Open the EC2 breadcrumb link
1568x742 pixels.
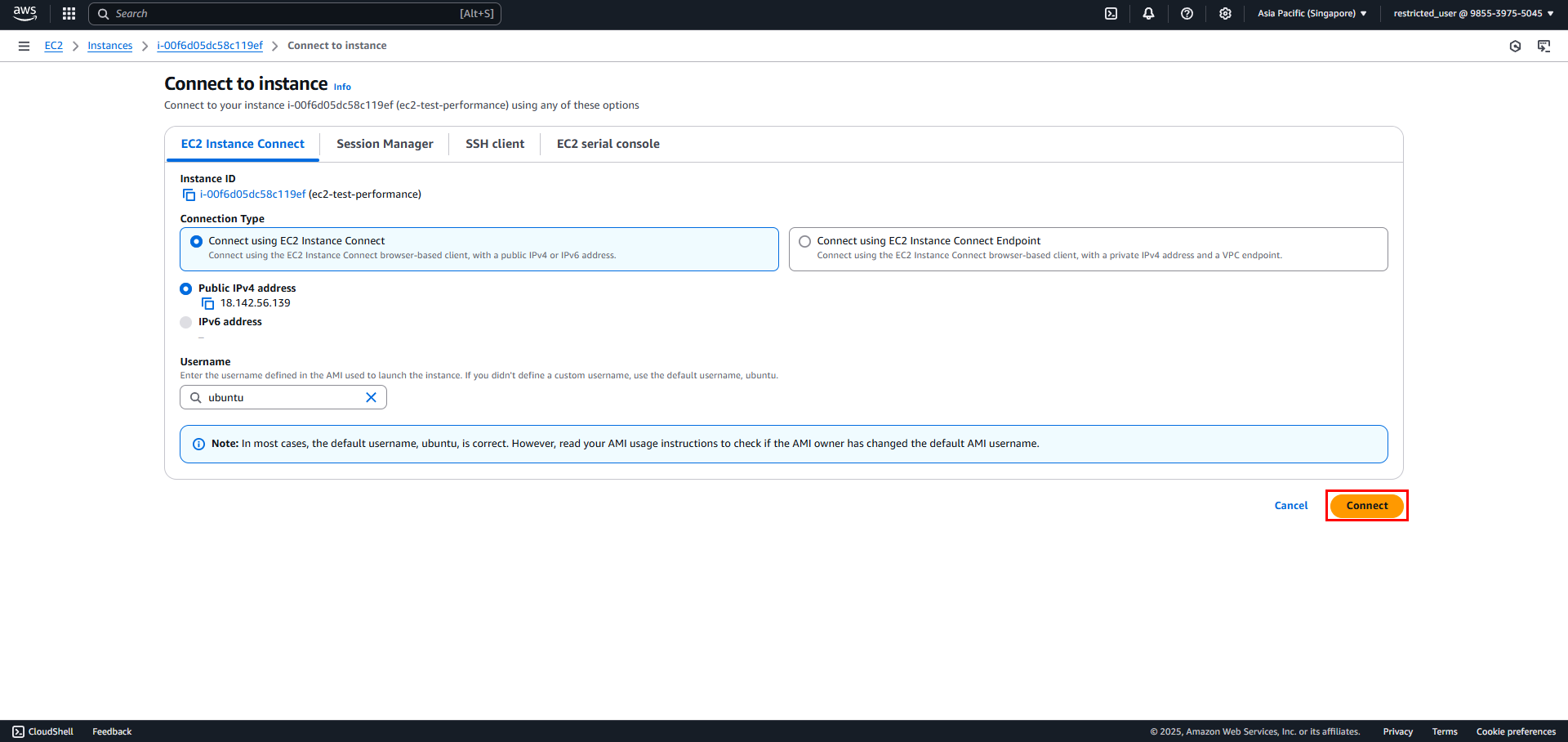coord(54,46)
